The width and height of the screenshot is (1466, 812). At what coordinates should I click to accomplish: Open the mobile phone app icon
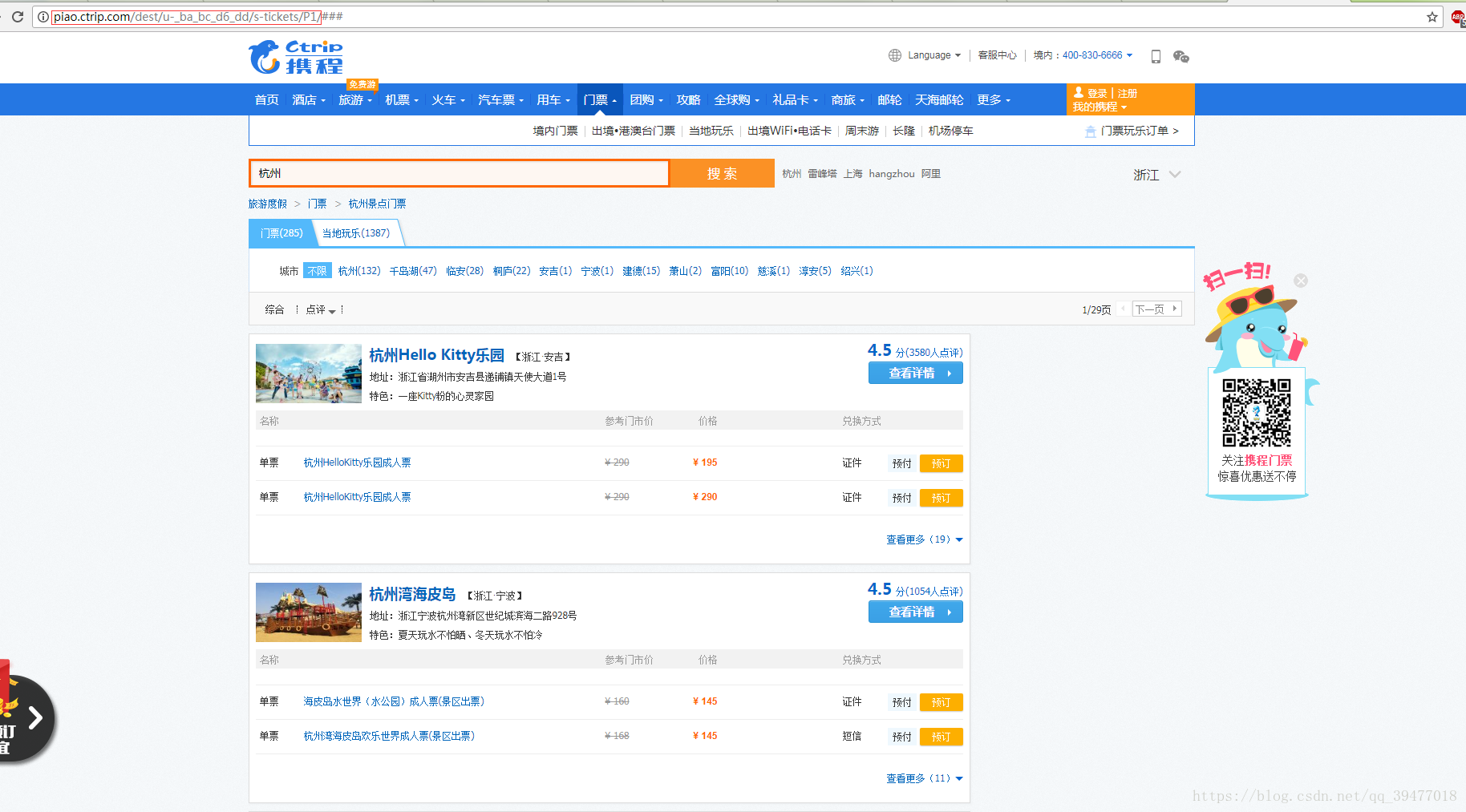click(x=1156, y=56)
